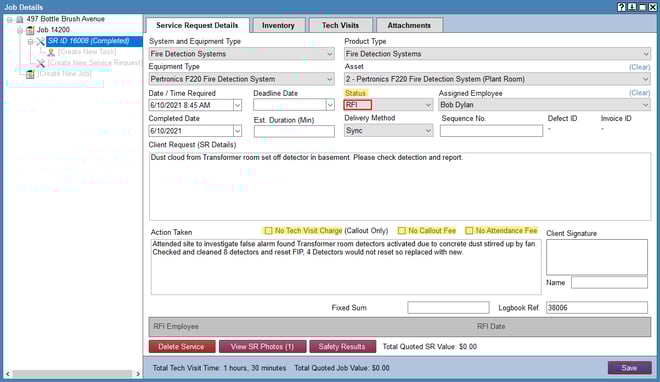Open the Completed Date picker arrow
Screen dimensions: 660x382
237,131
